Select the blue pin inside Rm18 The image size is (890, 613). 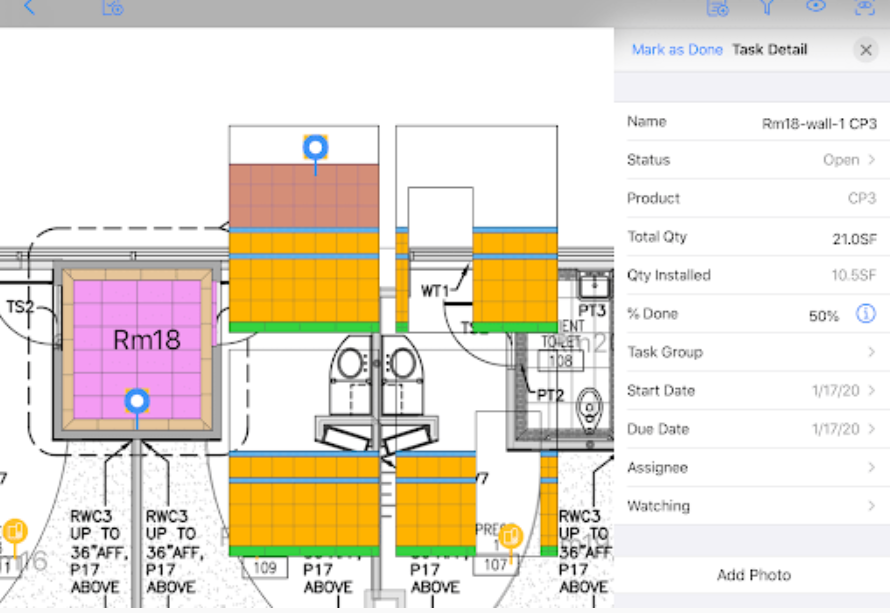coord(137,402)
